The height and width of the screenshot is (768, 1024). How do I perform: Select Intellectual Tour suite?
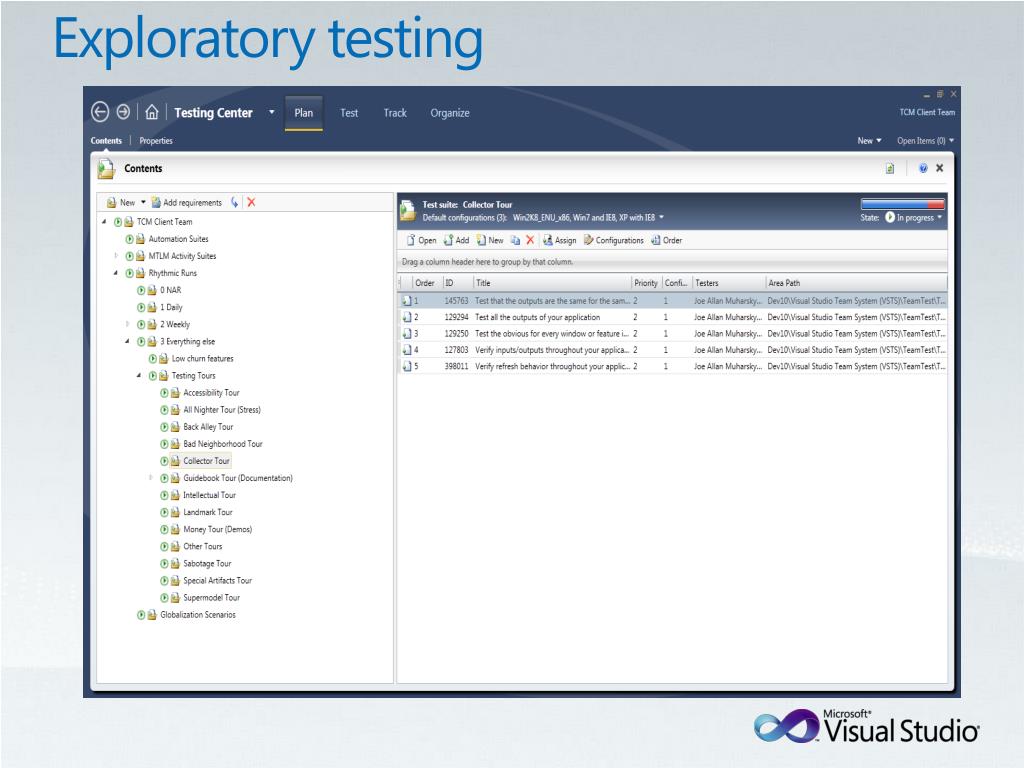(x=210, y=495)
